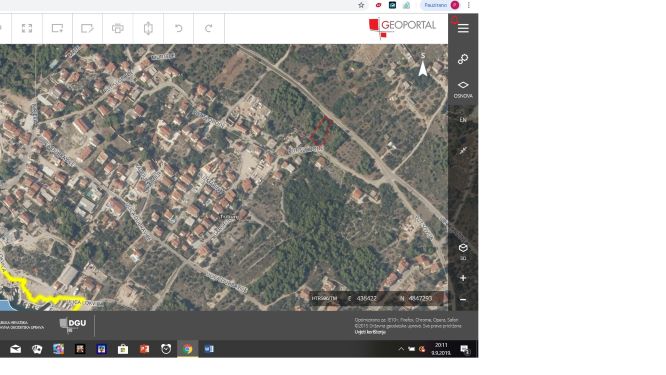Click the satellite icon in sidebar
Screen dimensions: 666x375
pyautogui.click(x=463, y=150)
